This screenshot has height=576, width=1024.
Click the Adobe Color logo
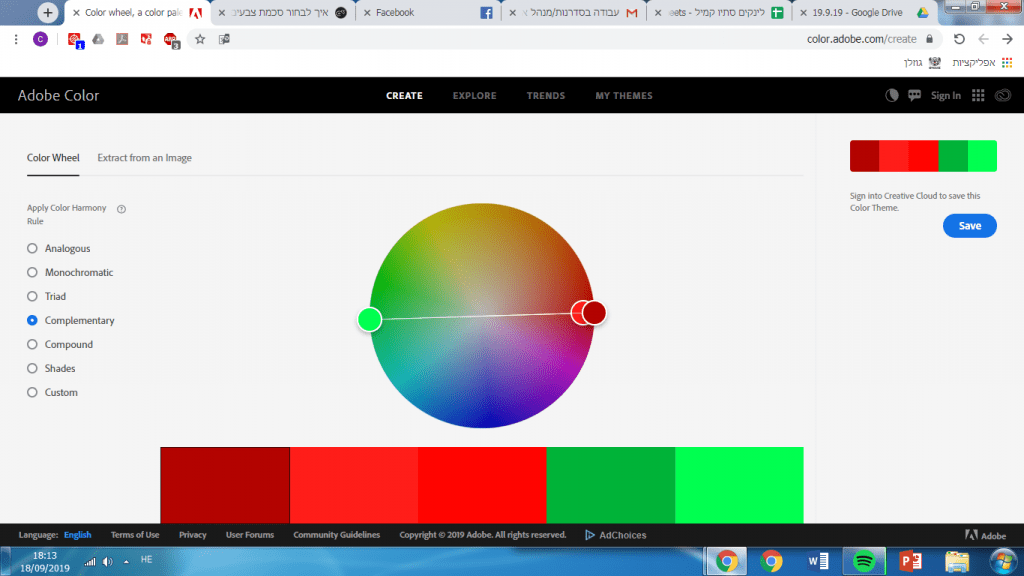point(58,95)
